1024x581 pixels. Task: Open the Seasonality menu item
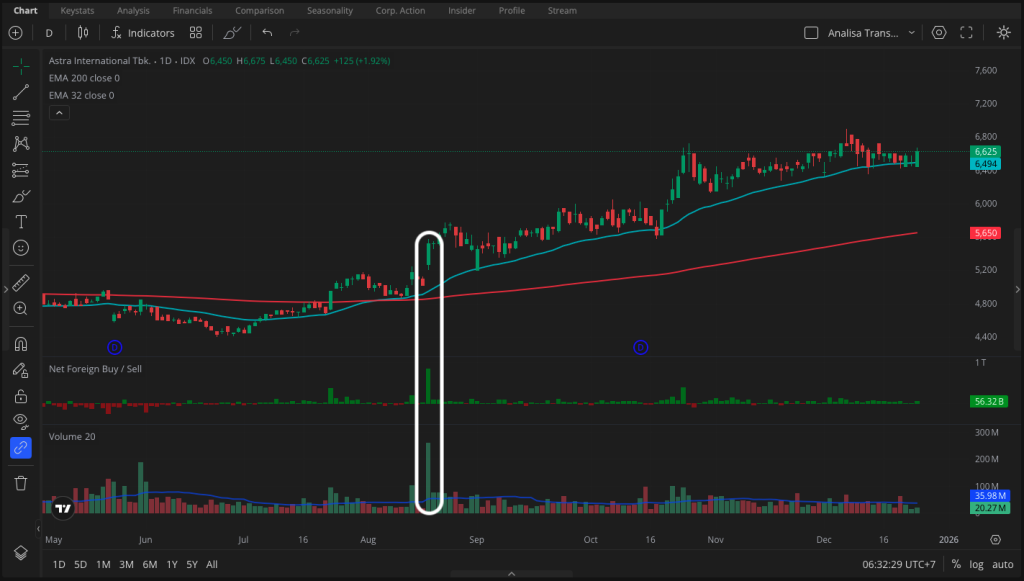coord(330,10)
